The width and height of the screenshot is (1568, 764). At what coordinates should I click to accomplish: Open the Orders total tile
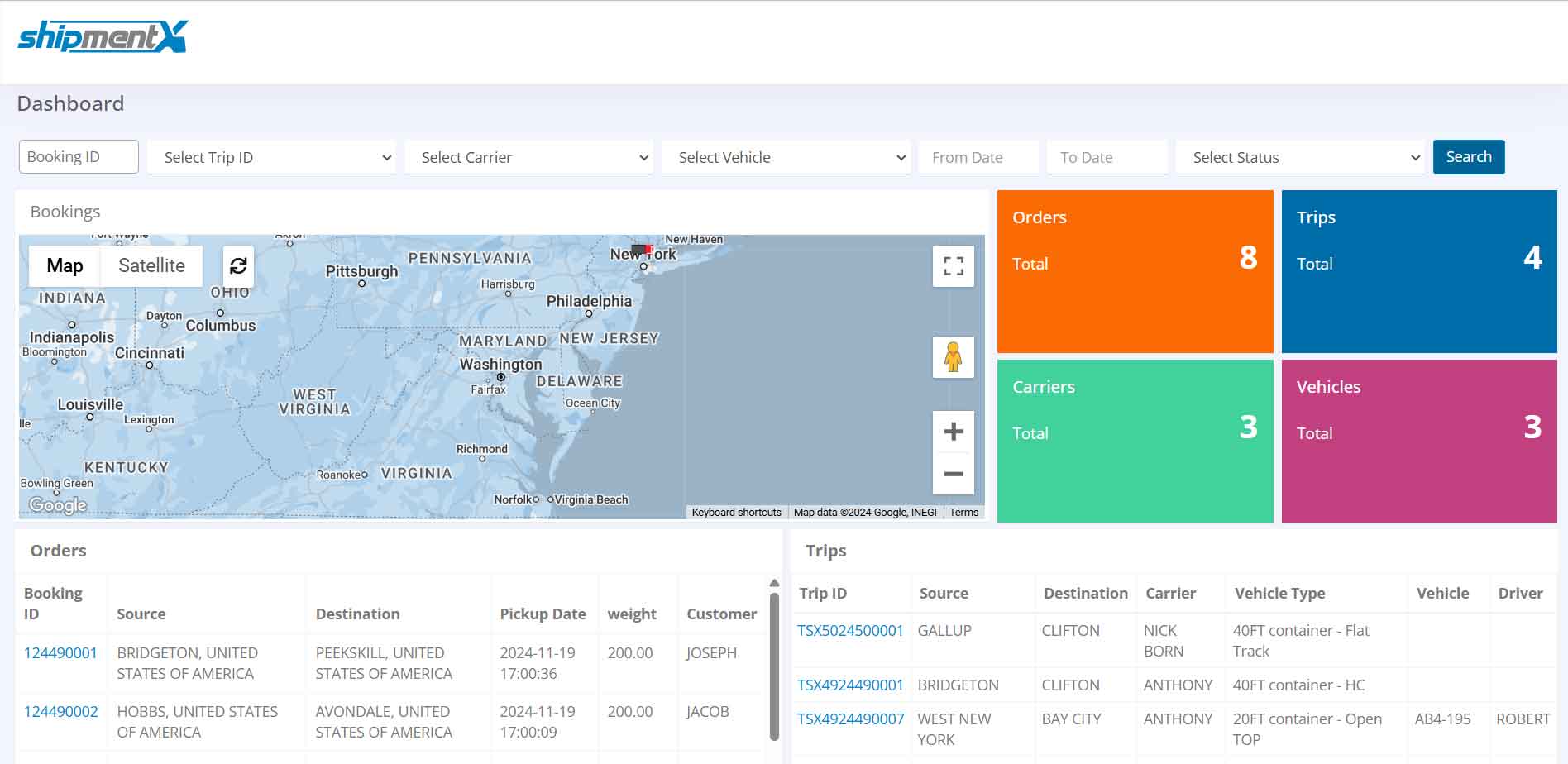coord(1135,271)
